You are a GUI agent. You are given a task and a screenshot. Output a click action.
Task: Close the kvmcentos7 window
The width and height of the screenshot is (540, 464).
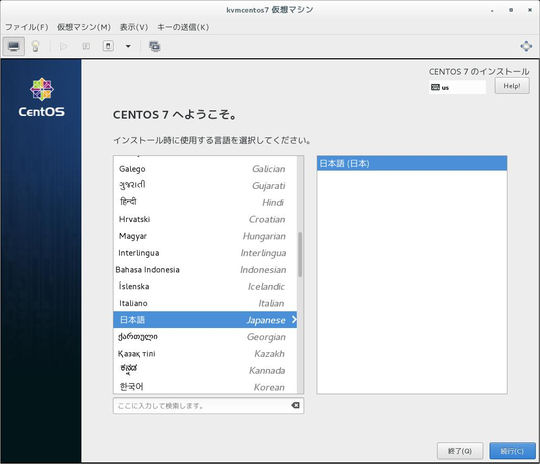click(530, 10)
